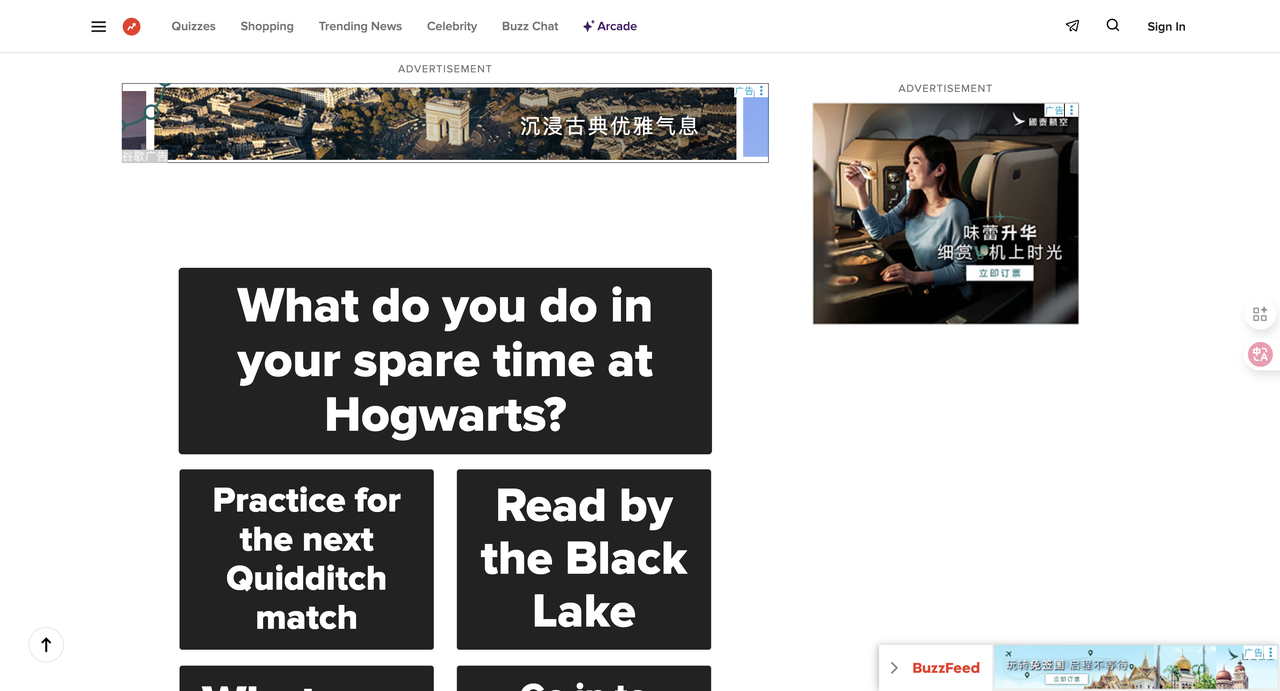Open the search magnifier icon

pos(1112,26)
